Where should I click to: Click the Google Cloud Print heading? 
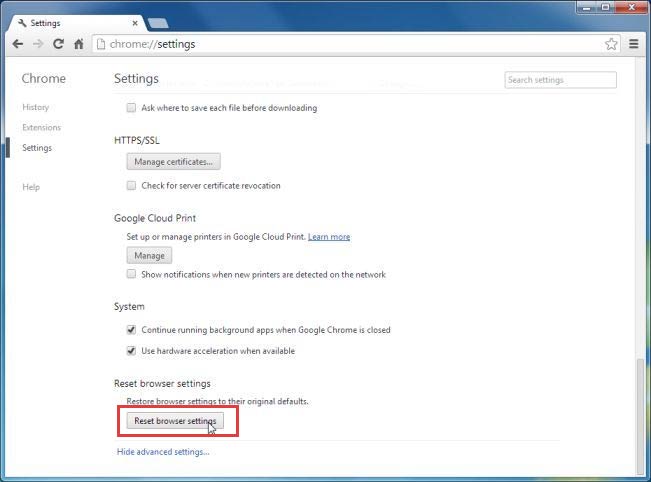(x=155, y=218)
